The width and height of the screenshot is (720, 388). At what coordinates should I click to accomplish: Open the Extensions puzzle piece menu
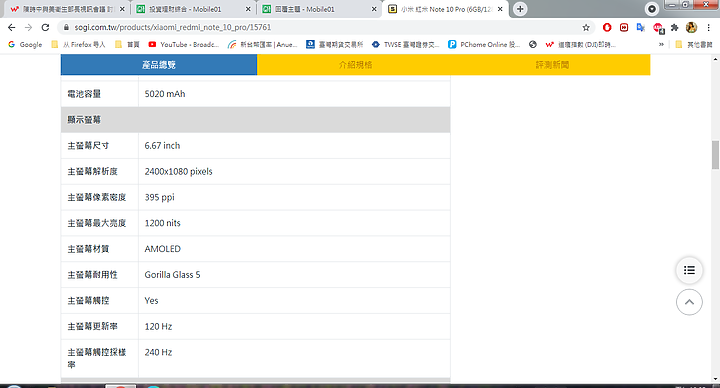675,28
